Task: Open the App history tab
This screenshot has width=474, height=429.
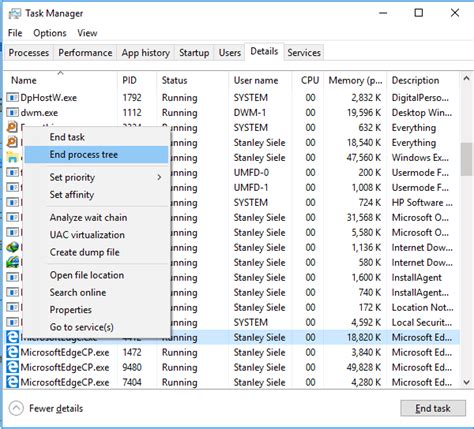Action: [146, 53]
